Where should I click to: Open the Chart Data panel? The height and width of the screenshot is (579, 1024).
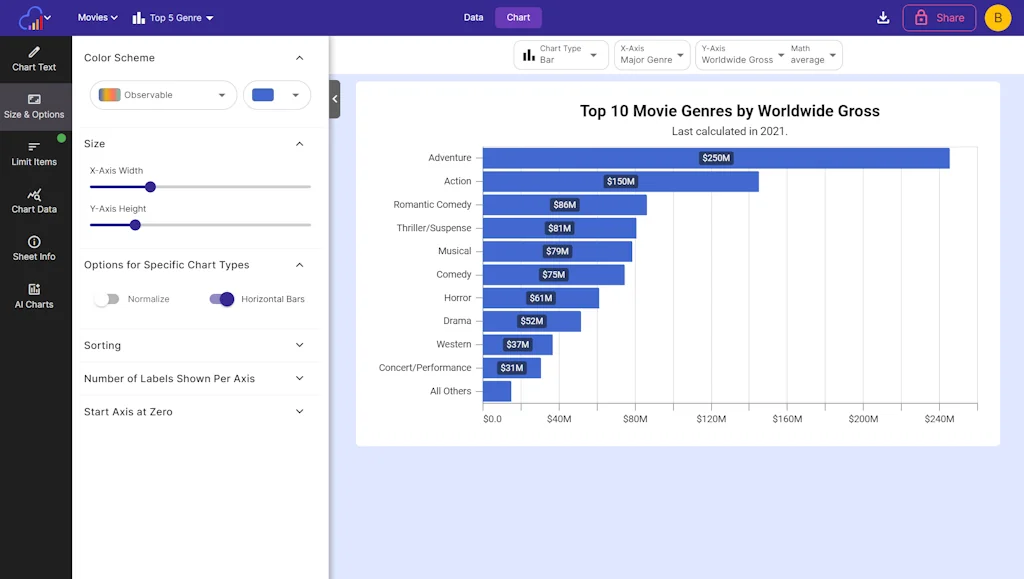tap(34, 201)
